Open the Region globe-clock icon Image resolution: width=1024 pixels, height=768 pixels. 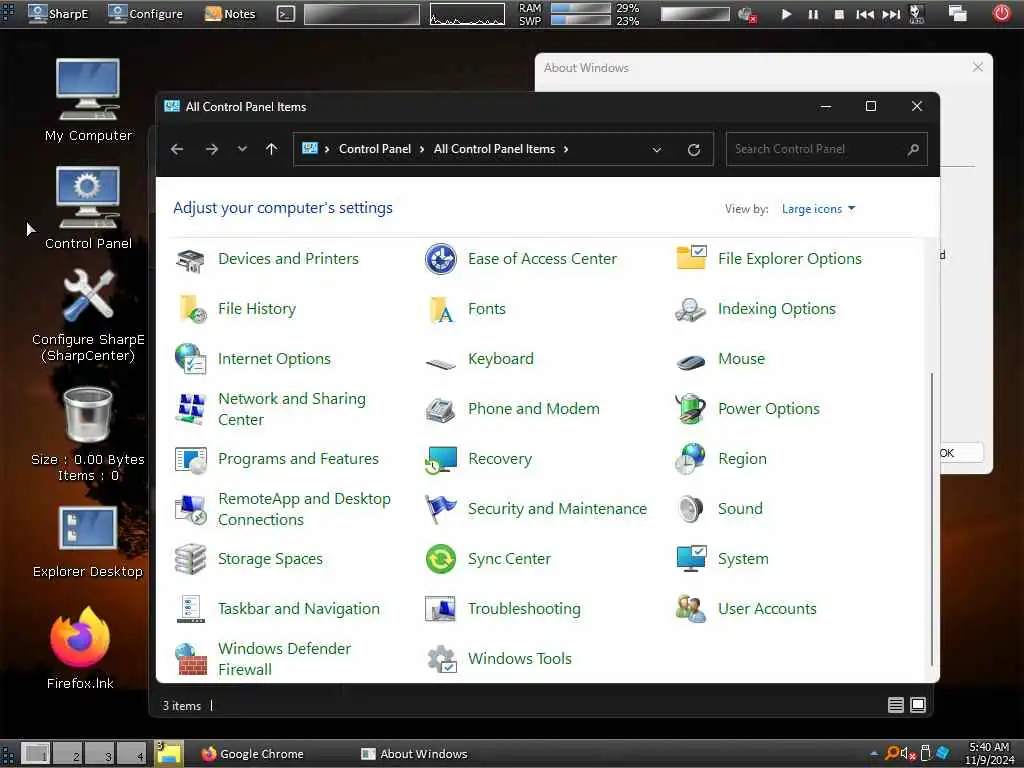point(690,458)
